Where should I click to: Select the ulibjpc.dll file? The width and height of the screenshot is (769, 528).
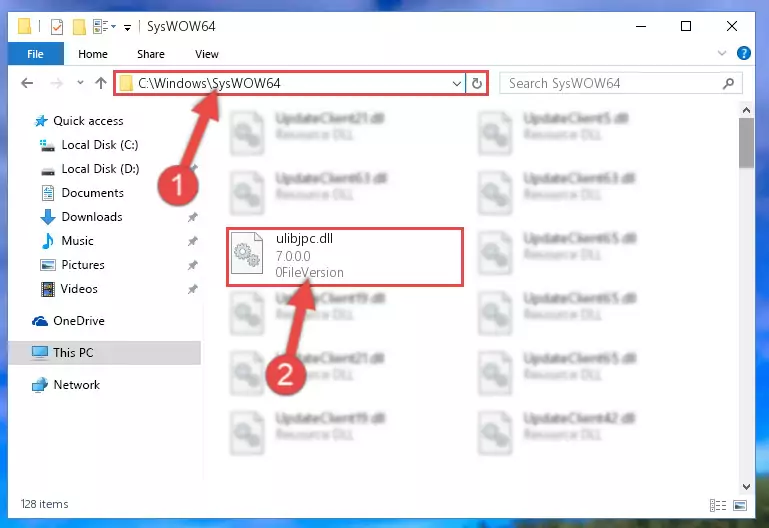(x=345, y=256)
